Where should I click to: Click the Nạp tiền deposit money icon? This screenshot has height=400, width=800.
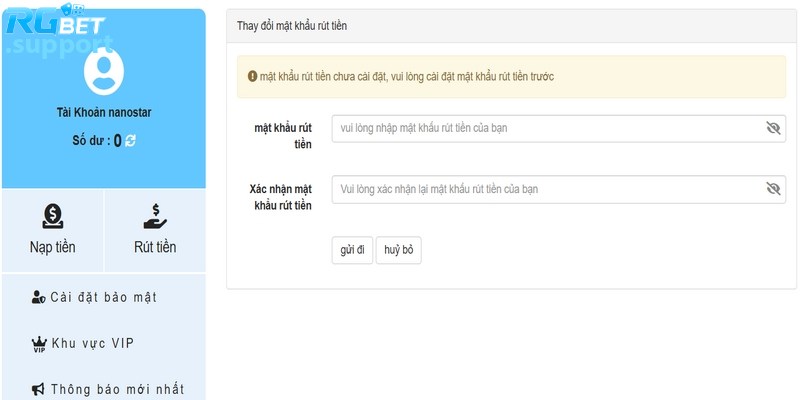click(x=53, y=216)
